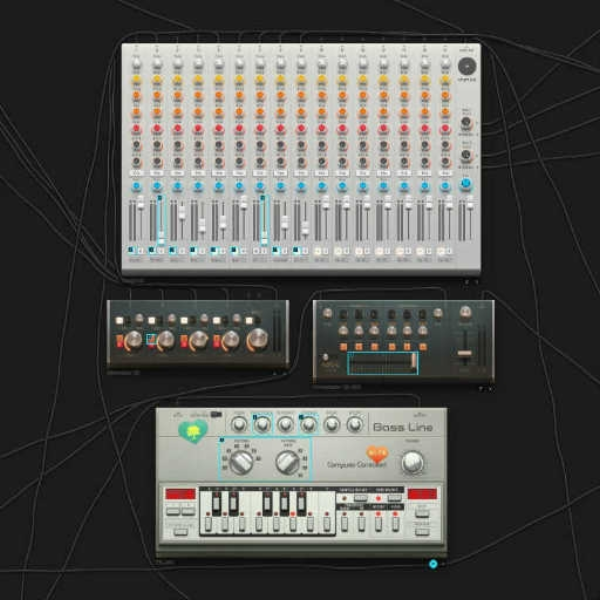Click the left mode button above the Bass Line step buttons
The image size is (600, 600).
[x=360, y=498]
